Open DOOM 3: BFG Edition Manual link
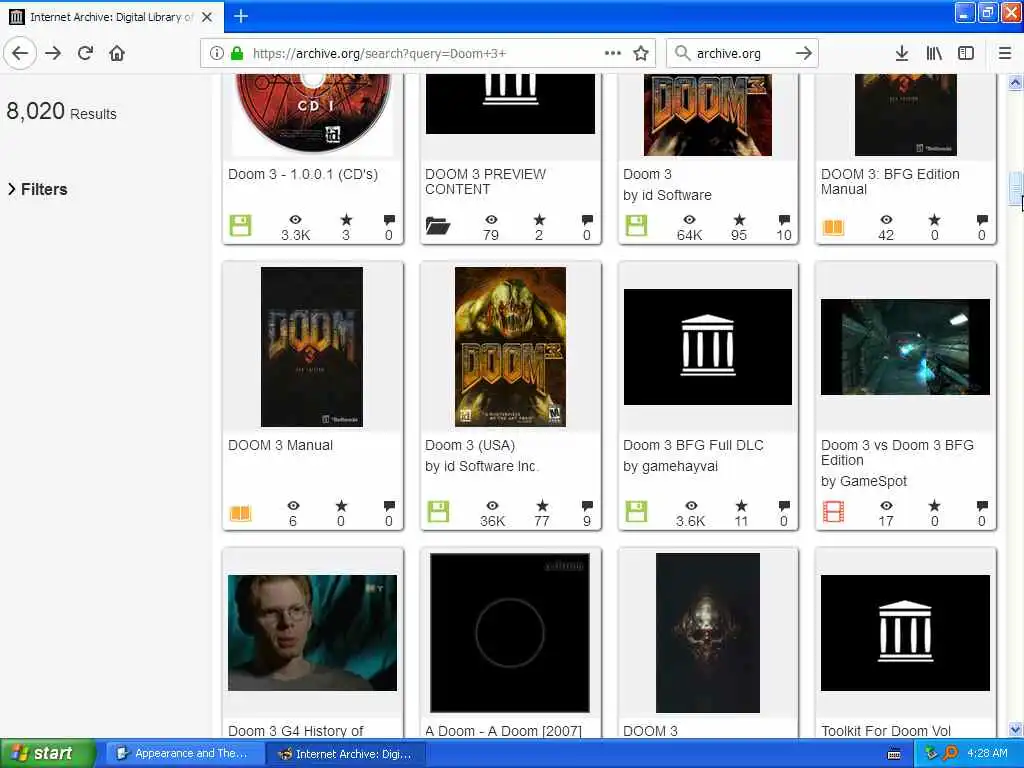1024x768 pixels. 890,182
